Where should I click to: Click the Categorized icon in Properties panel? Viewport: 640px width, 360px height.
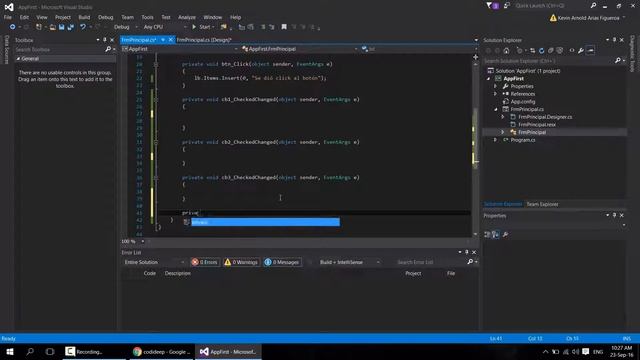487,234
